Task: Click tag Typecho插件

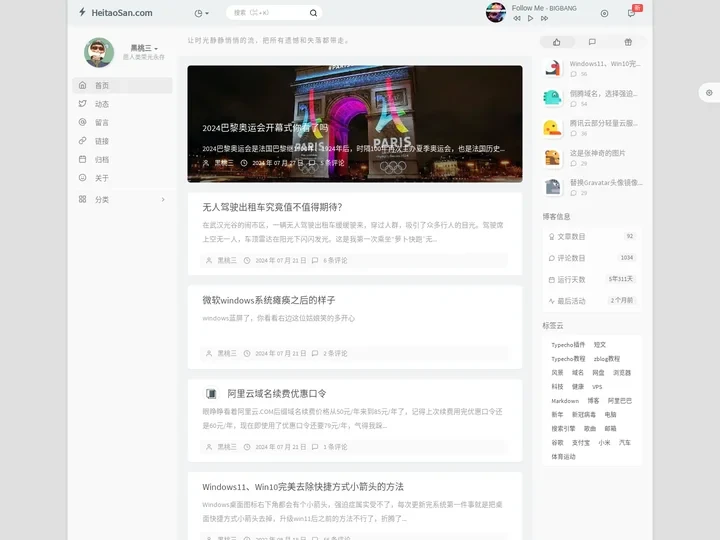Action: [x=568, y=345]
